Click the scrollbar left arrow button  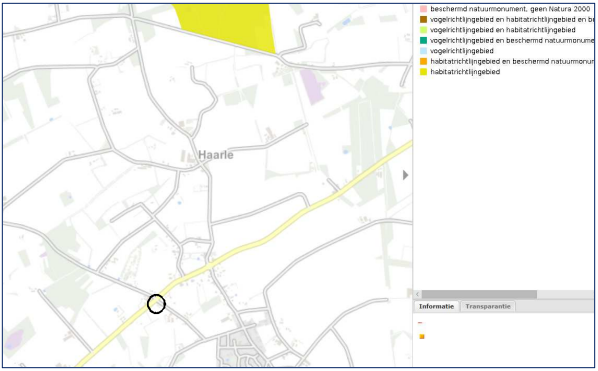point(417,294)
